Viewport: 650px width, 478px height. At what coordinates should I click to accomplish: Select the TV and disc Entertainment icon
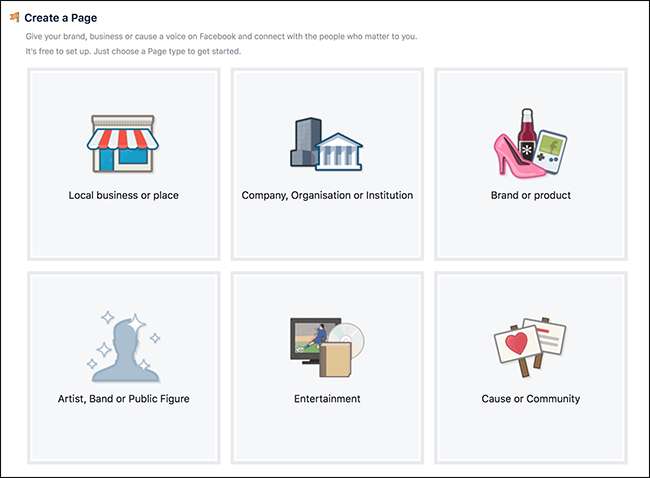[x=327, y=347]
